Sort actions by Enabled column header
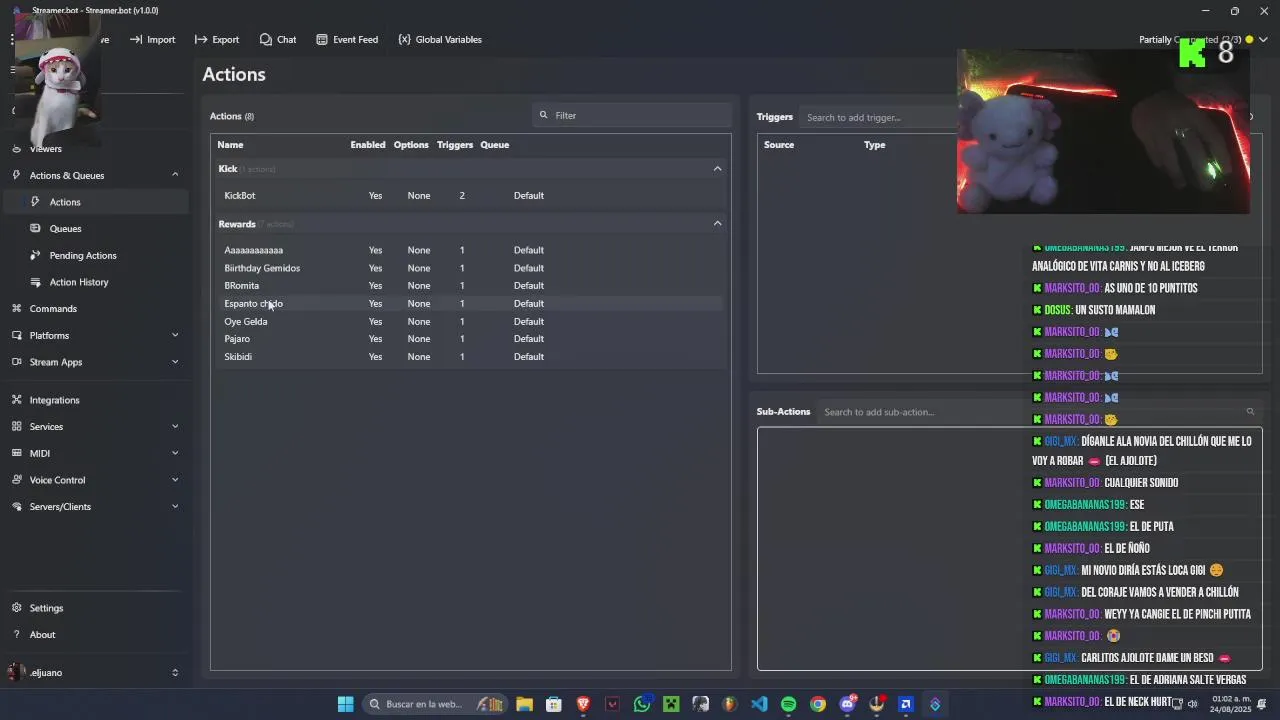 click(x=368, y=145)
